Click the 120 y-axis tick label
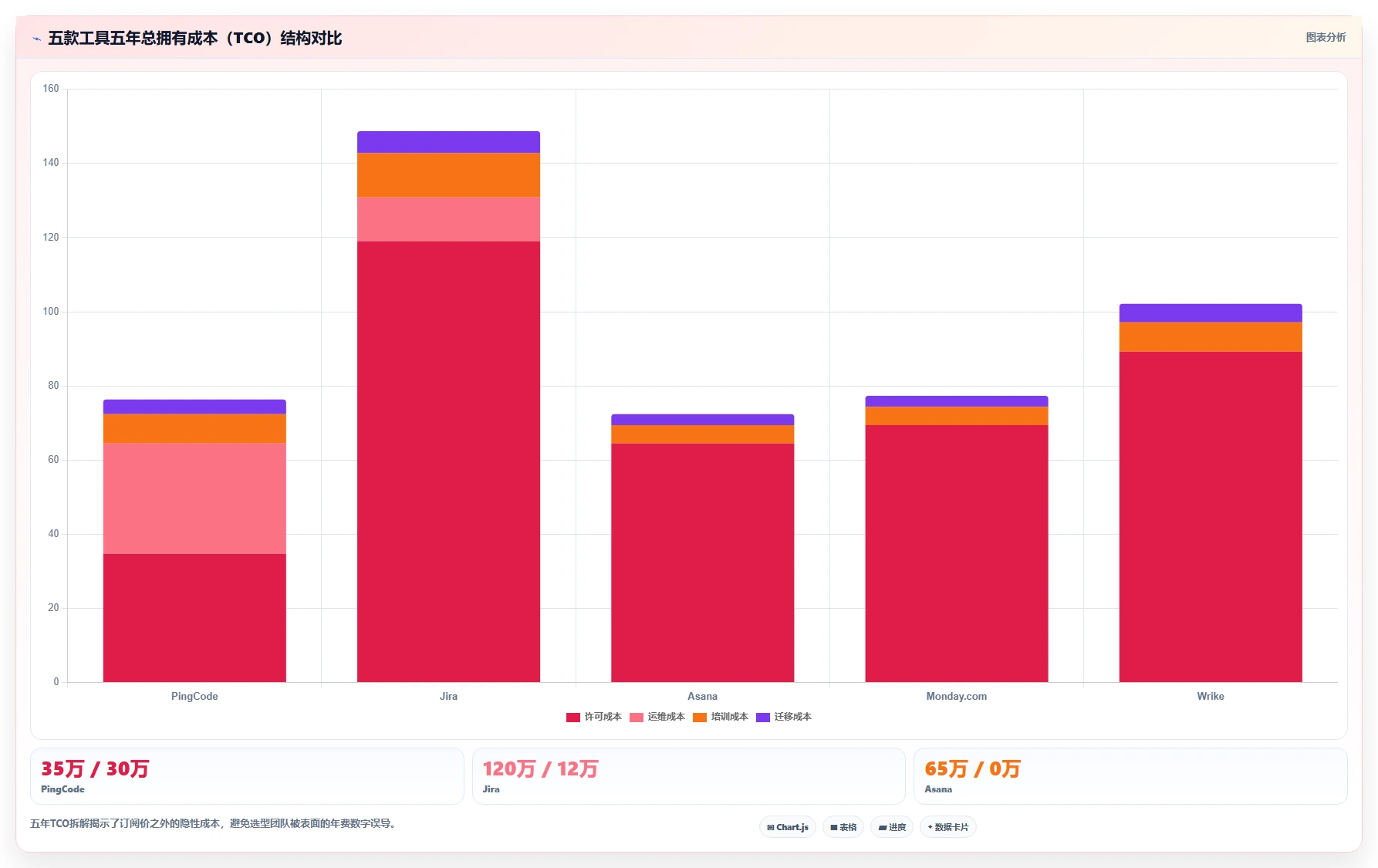1378x868 pixels. coord(51,237)
